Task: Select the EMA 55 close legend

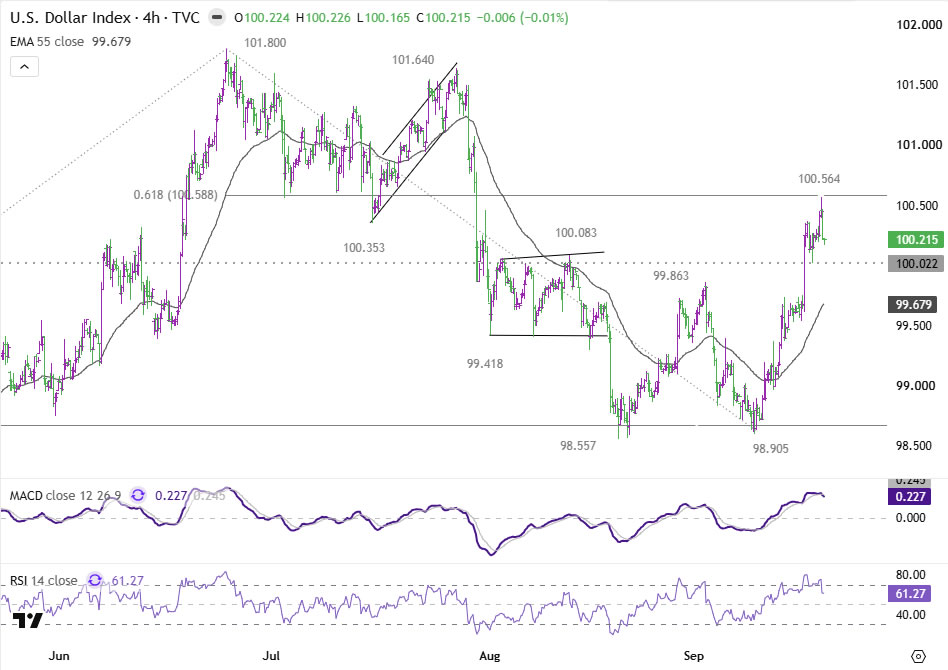Action: click(x=70, y=42)
